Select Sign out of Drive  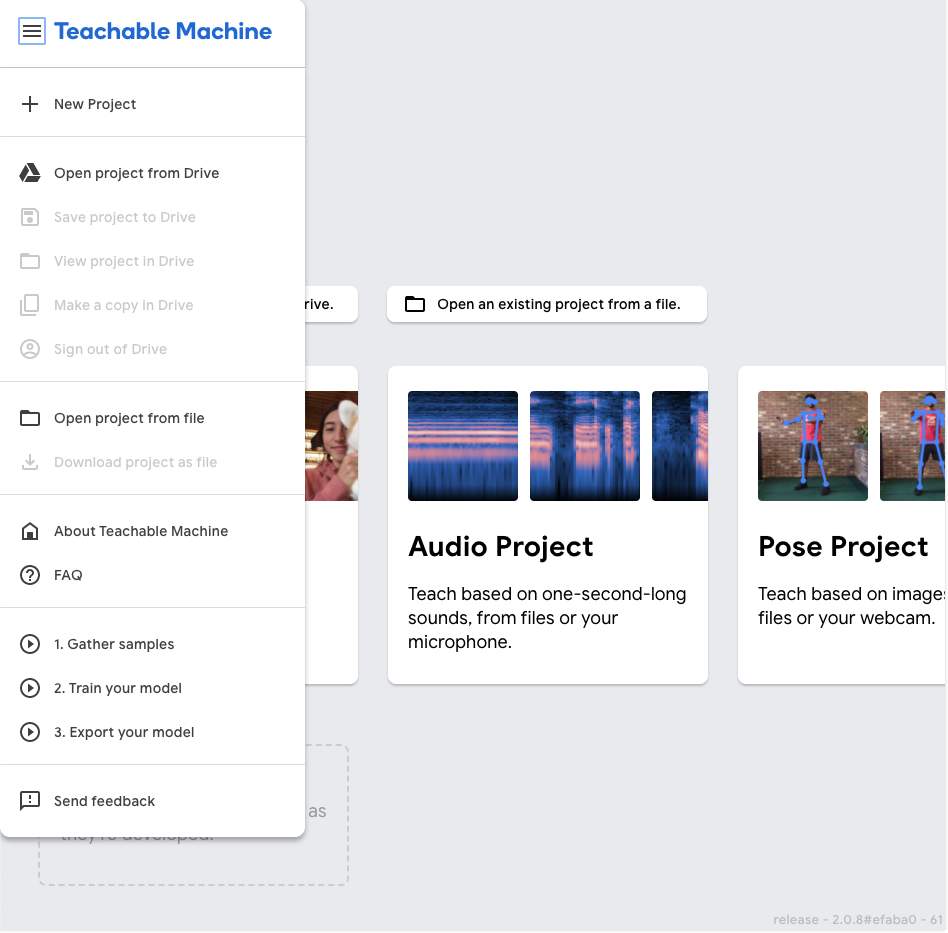(110, 349)
